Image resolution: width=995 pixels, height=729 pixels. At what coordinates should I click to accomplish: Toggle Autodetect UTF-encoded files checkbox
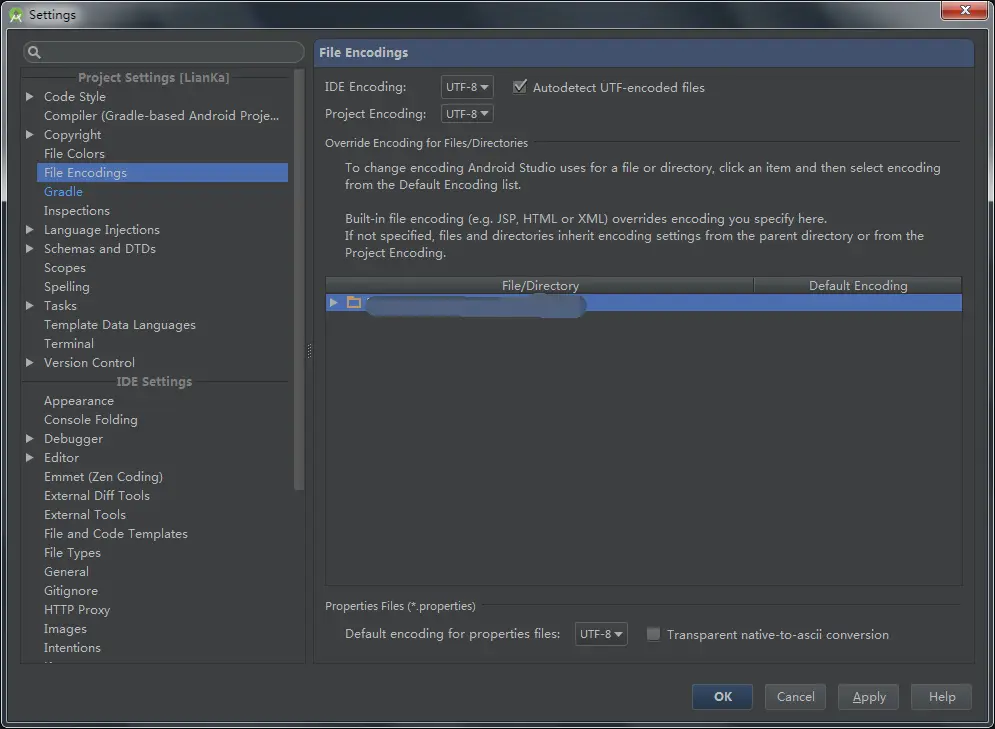[x=520, y=87]
